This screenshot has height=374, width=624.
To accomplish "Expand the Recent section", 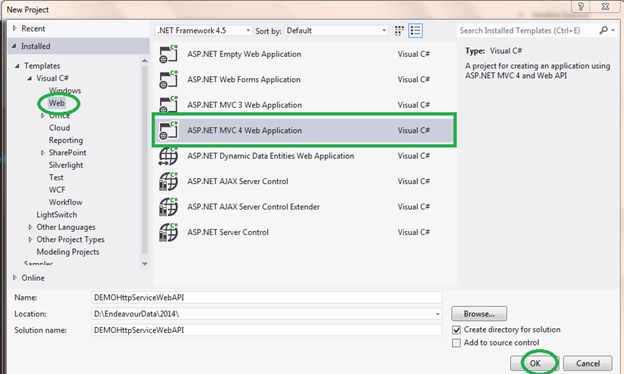I will (x=15, y=28).
